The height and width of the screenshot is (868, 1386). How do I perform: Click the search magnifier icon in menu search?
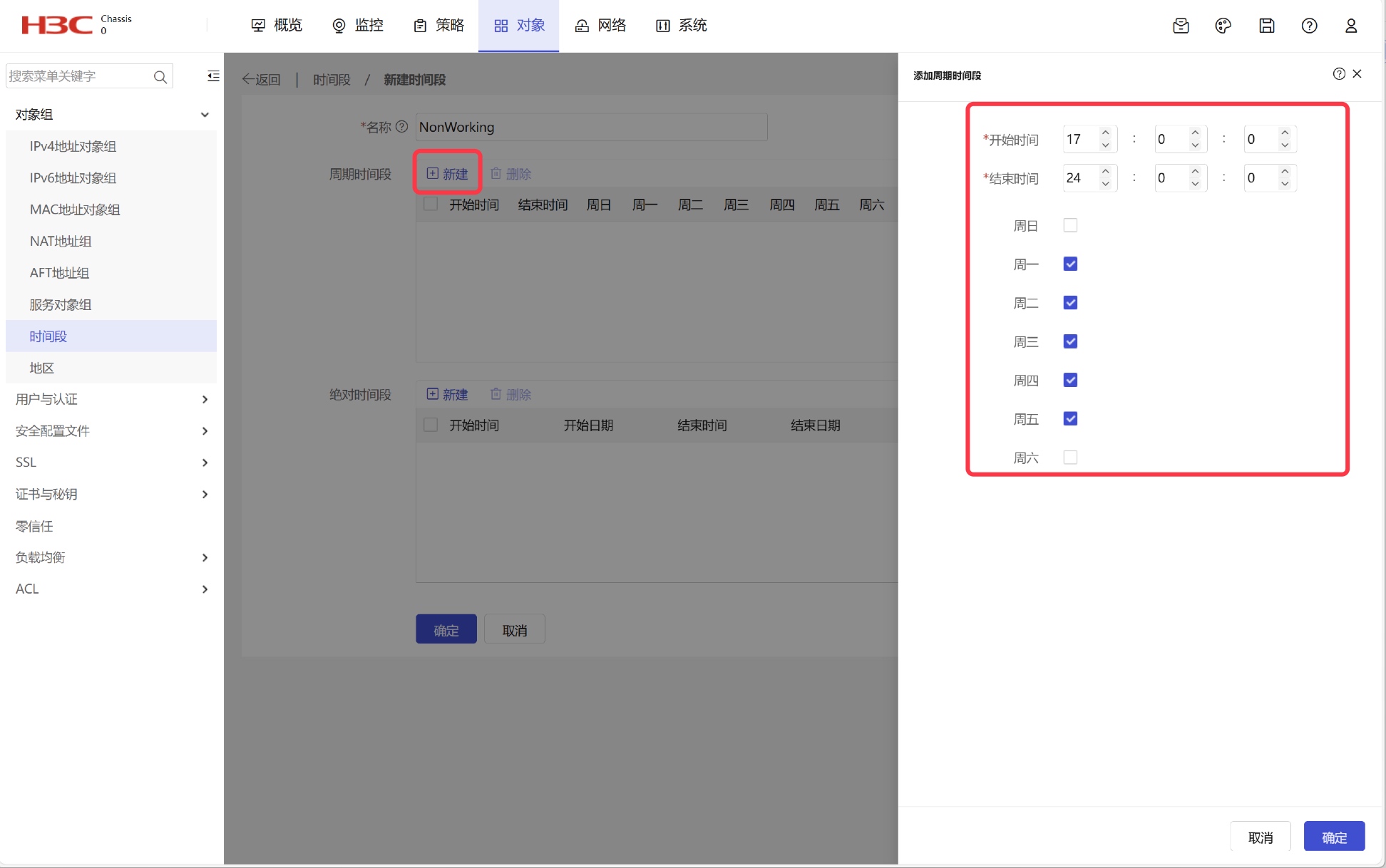click(x=160, y=76)
